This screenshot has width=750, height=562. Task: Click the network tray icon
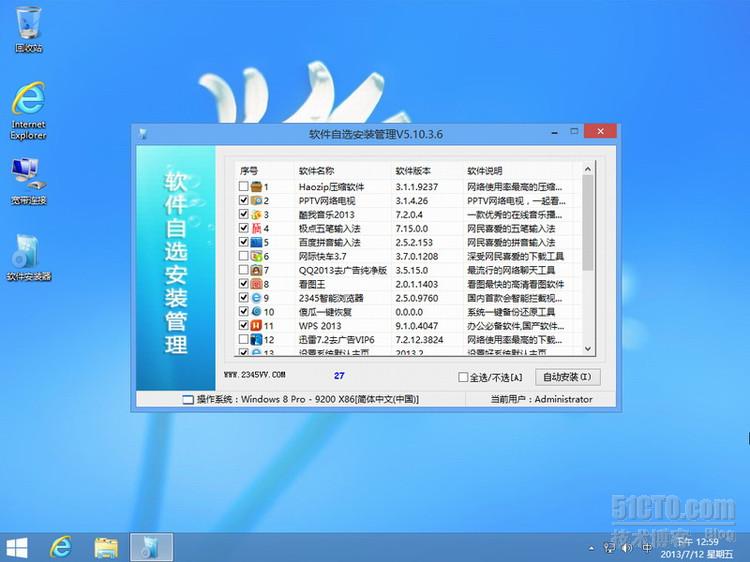[x=609, y=548]
